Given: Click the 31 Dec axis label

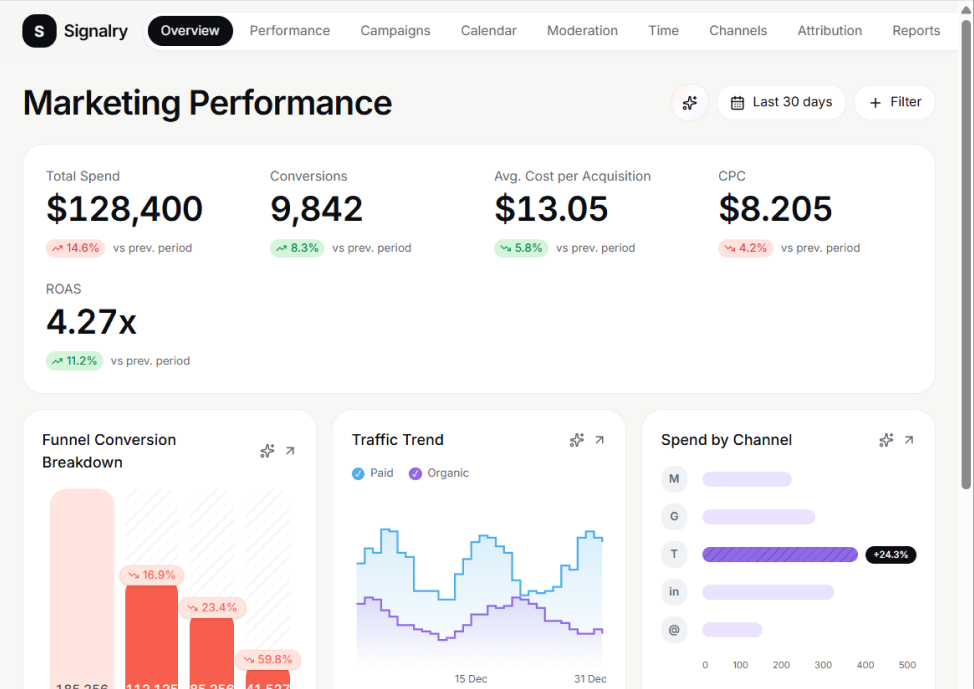Looking at the screenshot, I should [590, 679].
